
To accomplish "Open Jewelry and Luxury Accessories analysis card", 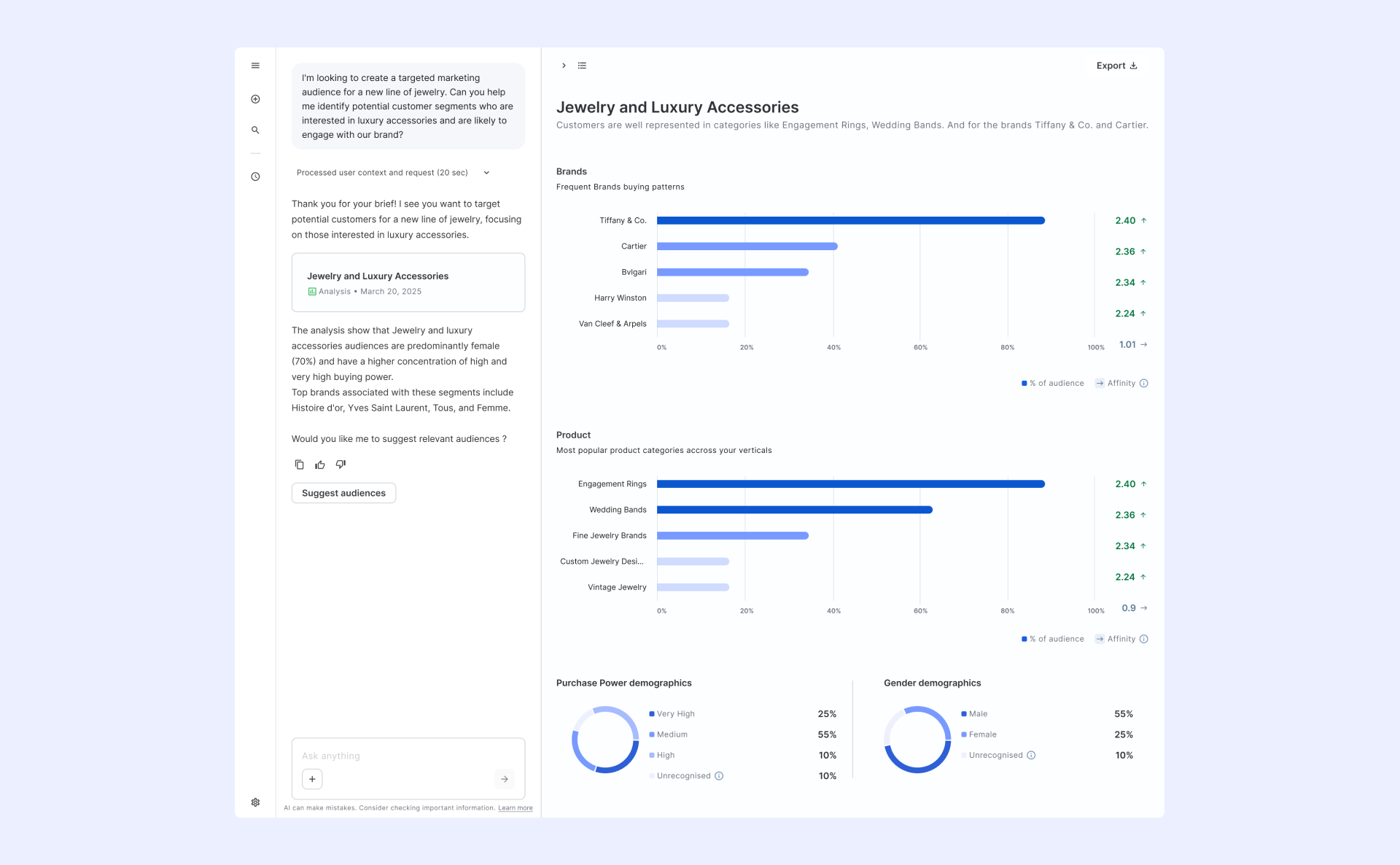I will point(408,283).
